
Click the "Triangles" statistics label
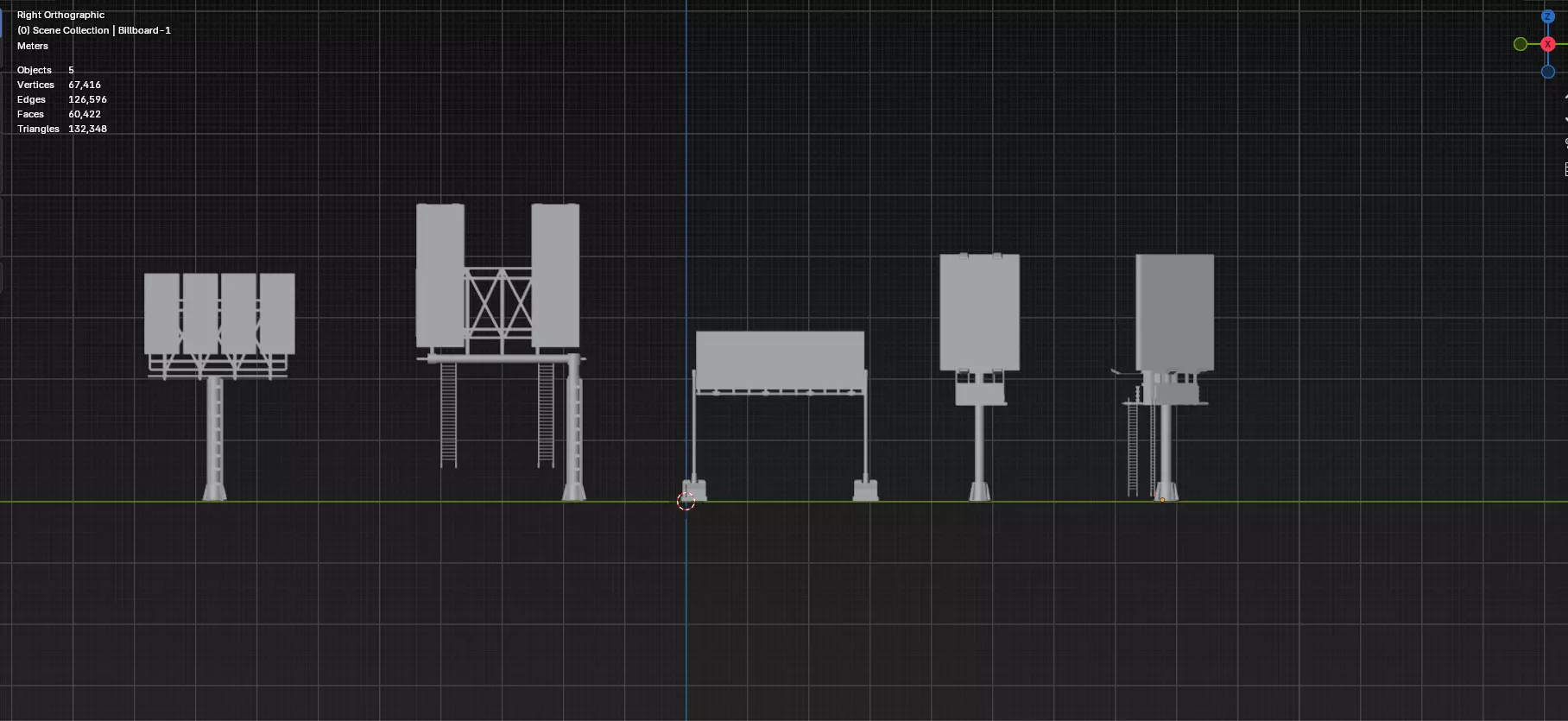tap(38, 129)
